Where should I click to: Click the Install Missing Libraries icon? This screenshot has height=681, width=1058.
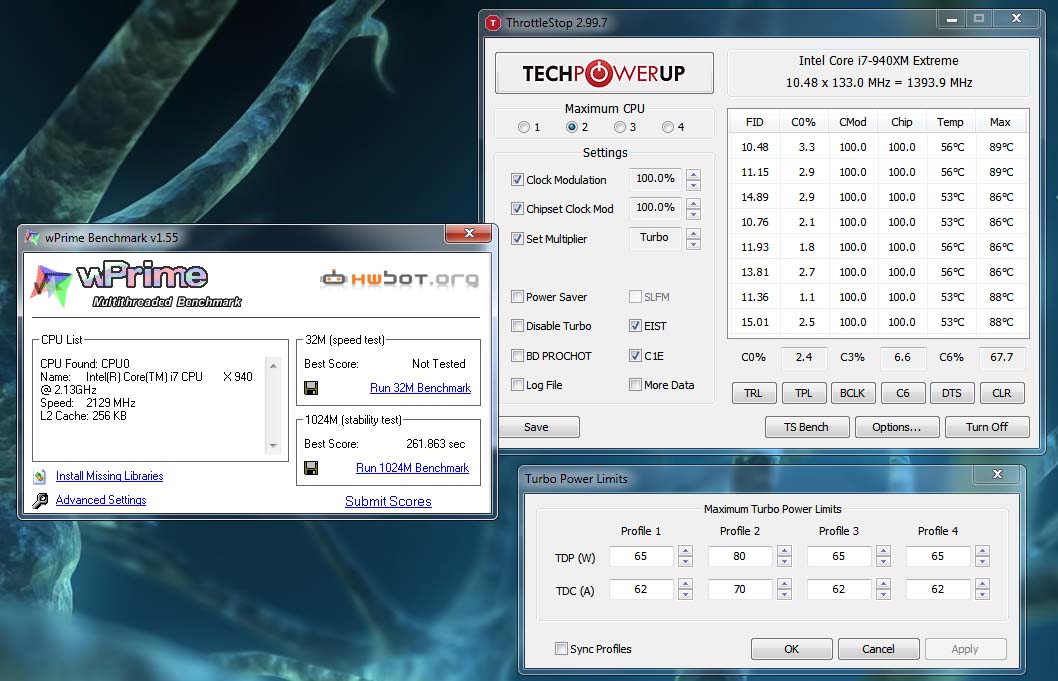pyautogui.click(x=40, y=476)
